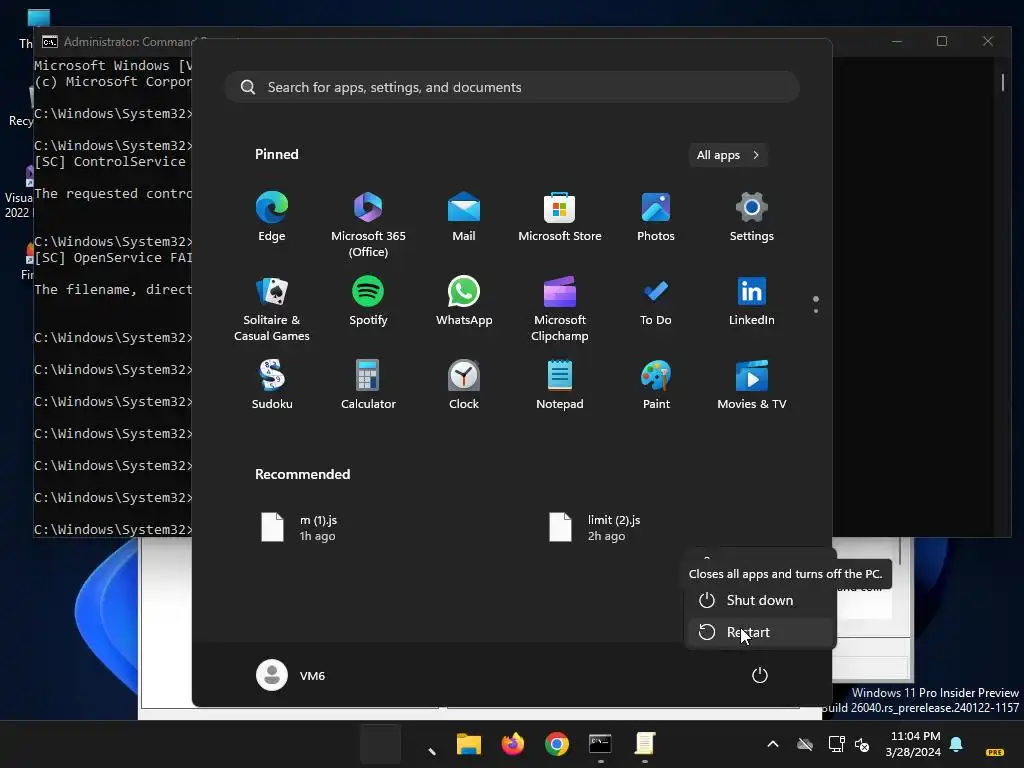
Task: Expand All apps list
Action: pos(728,155)
